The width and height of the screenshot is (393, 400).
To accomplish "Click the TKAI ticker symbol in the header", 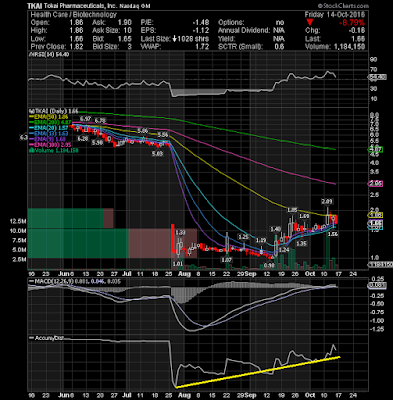I will pos(35,6).
